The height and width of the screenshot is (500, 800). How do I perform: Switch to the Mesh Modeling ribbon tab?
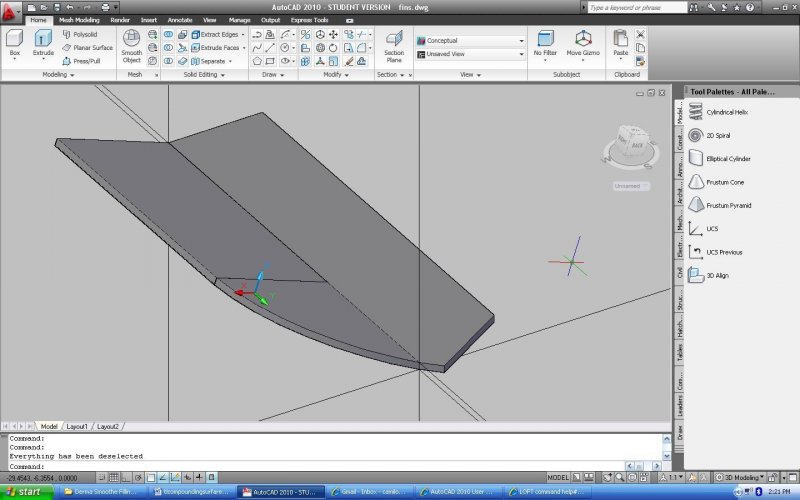tap(78, 19)
